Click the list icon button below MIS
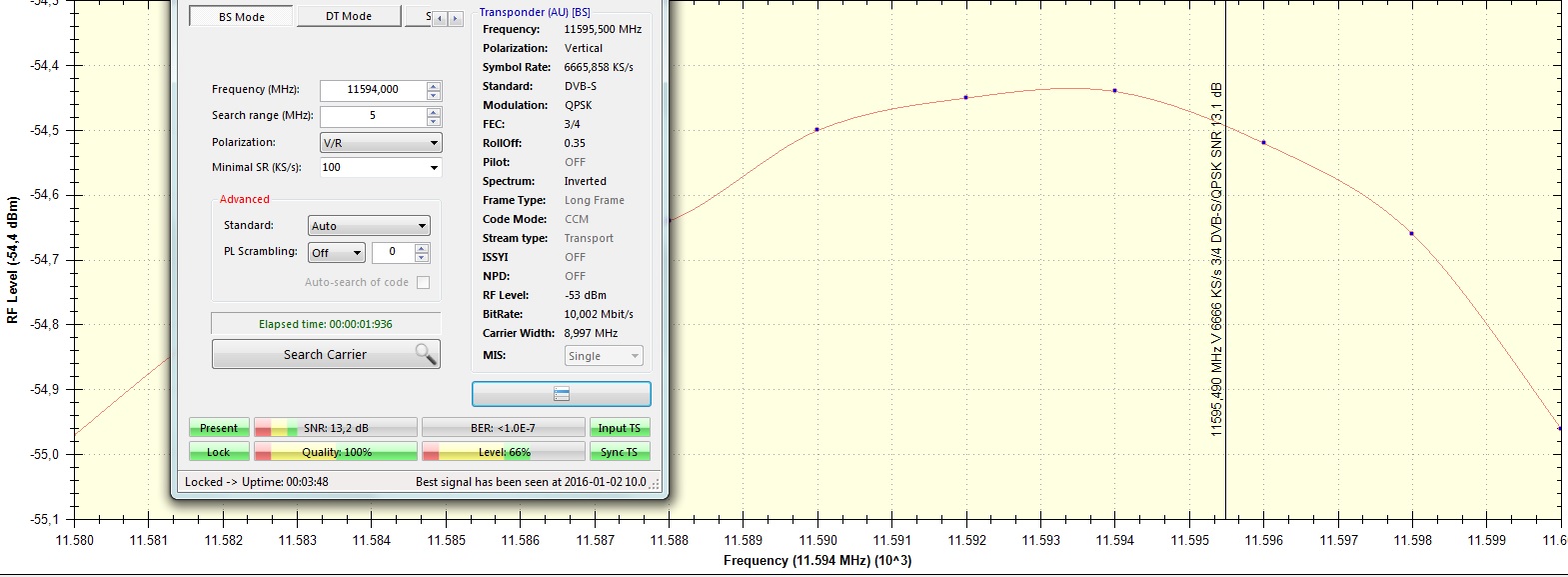1568x577 pixels. pos(561,394)
